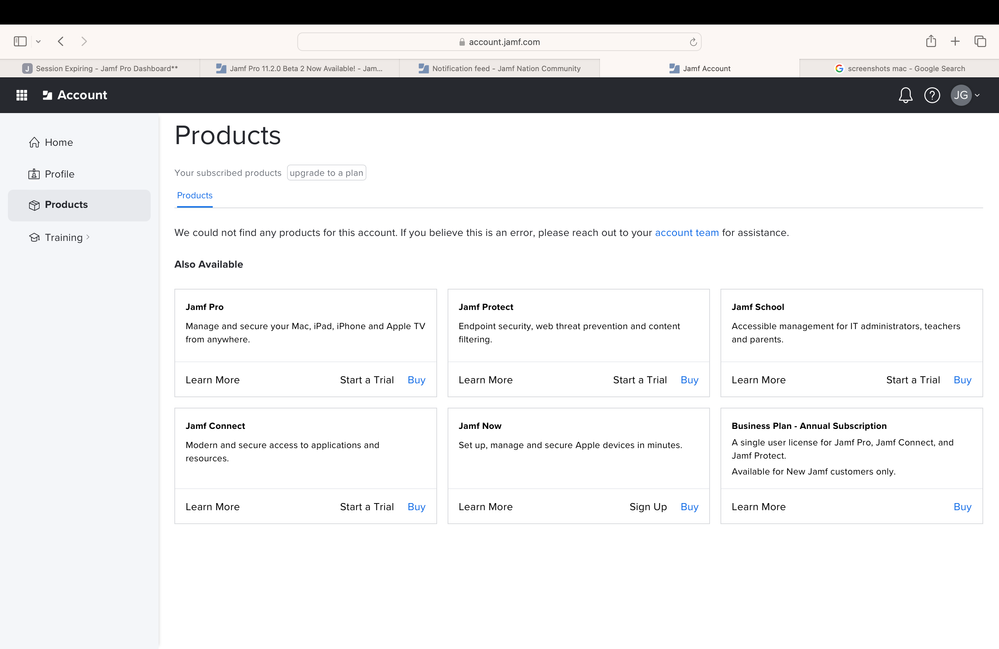Click the Products page heading

click(227, 136)
